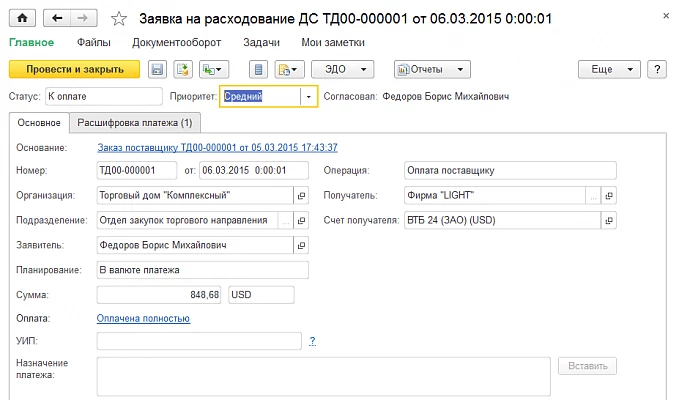679x400 pixels.
Task: Open the print dropdown icon
Action: coord(289,69)
